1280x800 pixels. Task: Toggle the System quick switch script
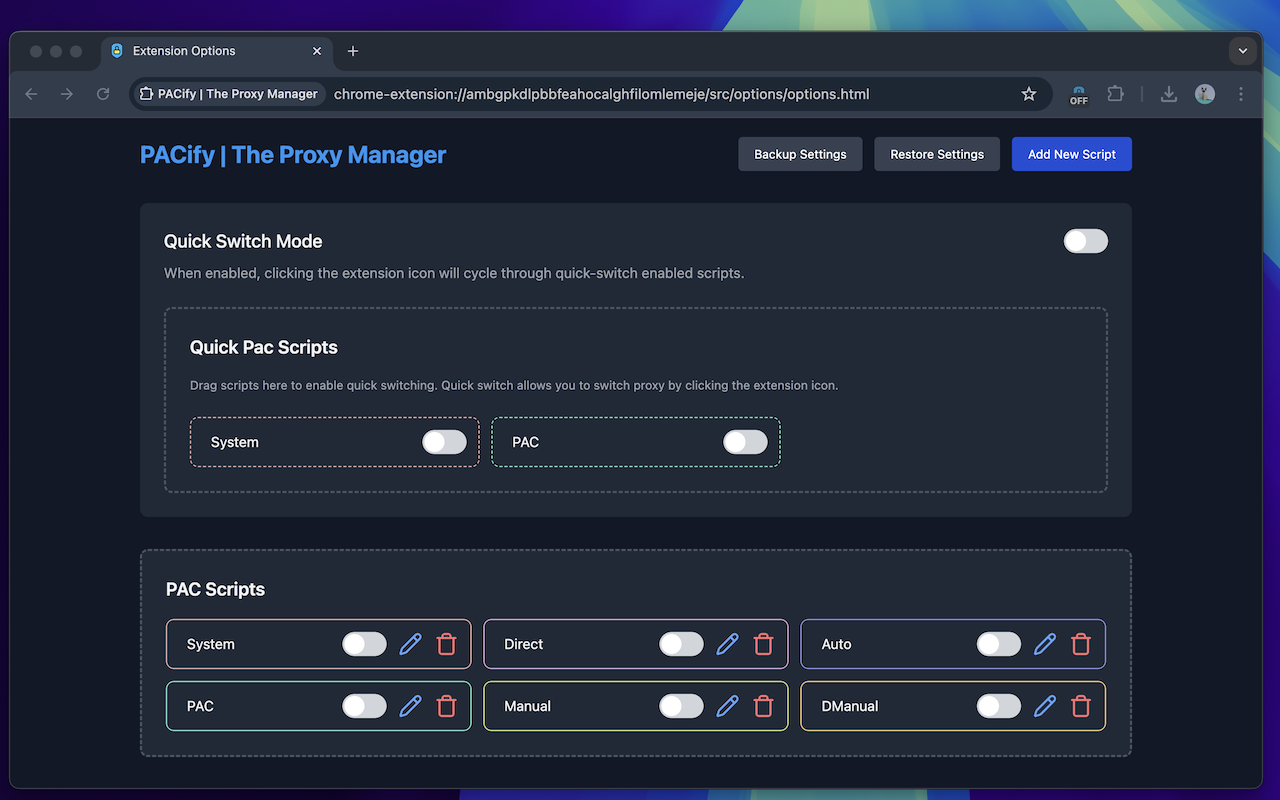[444, 441]
